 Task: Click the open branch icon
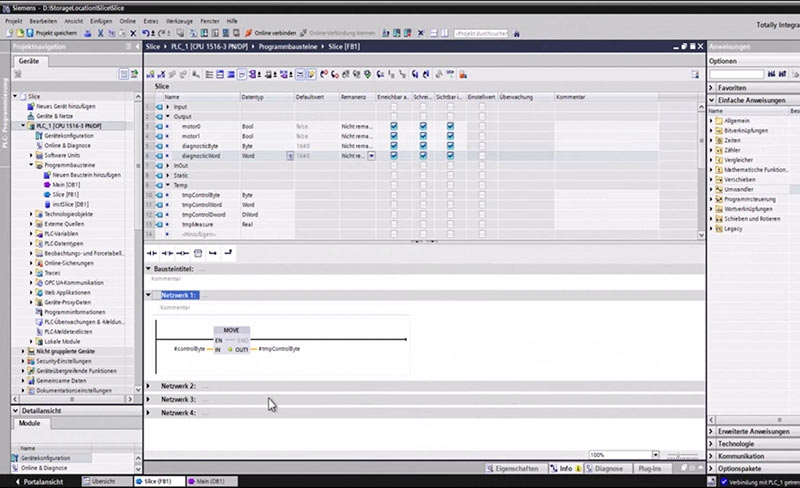click(213, 253)
